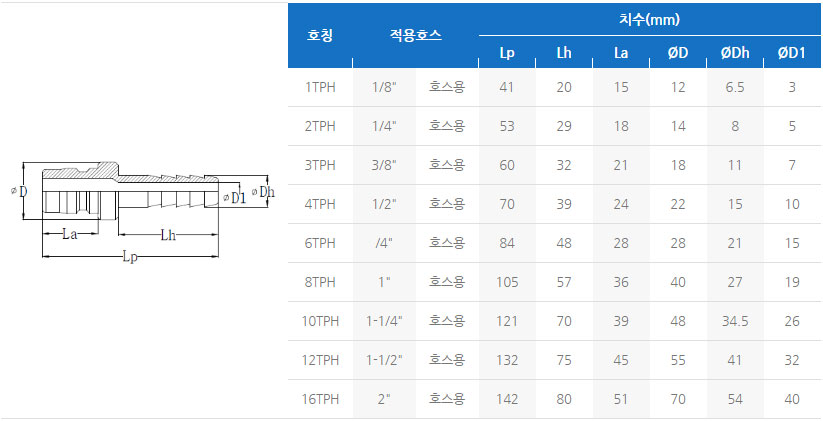823x421 pixels.
Task: Select the Lh column header in the table
Action: (x=564, y=53)
